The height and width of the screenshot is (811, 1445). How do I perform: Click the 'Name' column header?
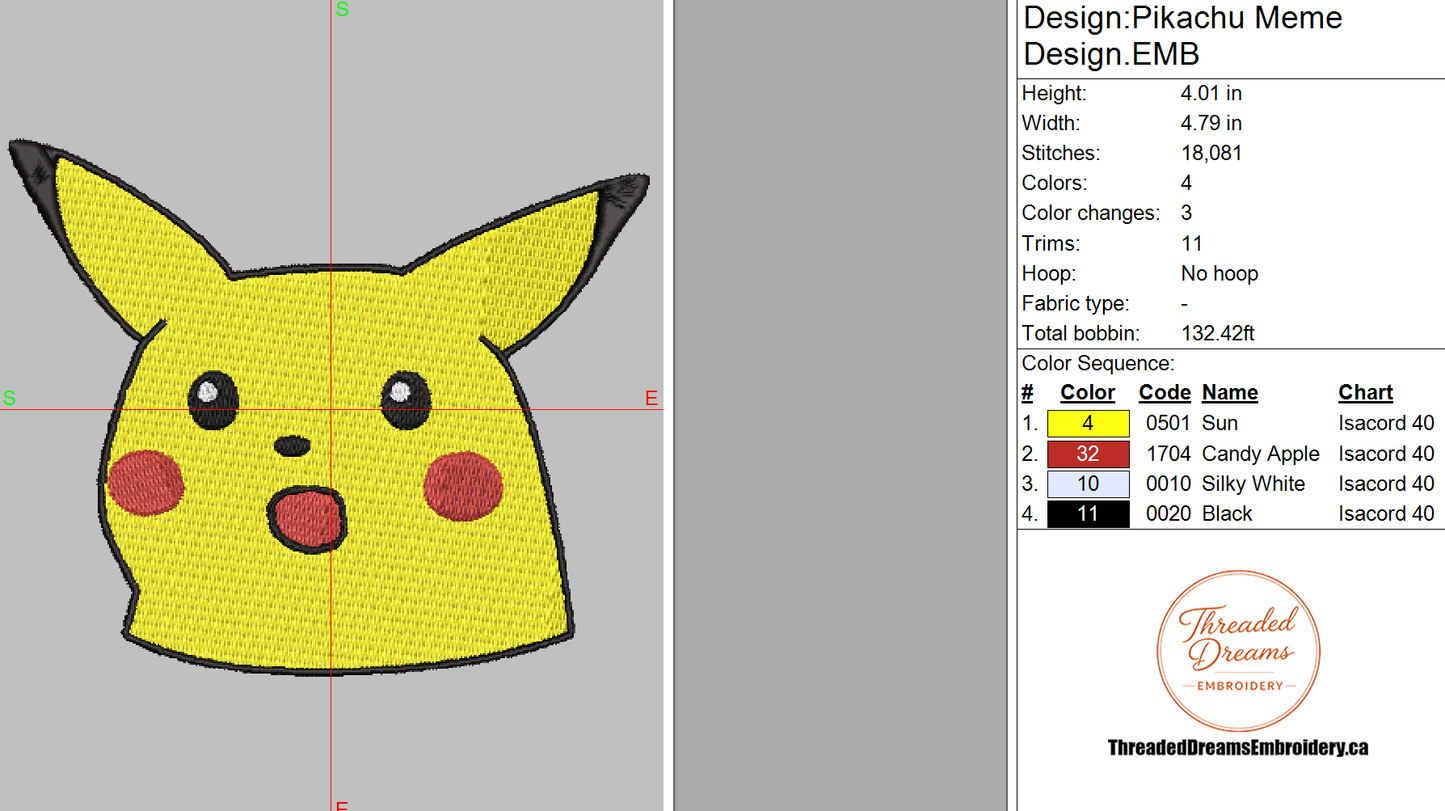(x=1230, y=393)
